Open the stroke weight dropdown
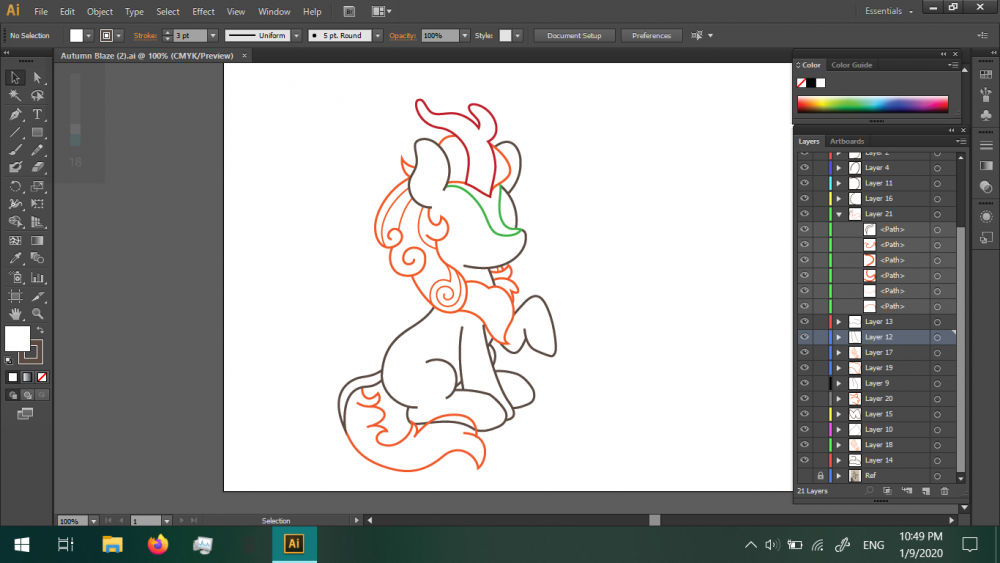Viewport: 1000px width, 563px height. pos(213,36)
